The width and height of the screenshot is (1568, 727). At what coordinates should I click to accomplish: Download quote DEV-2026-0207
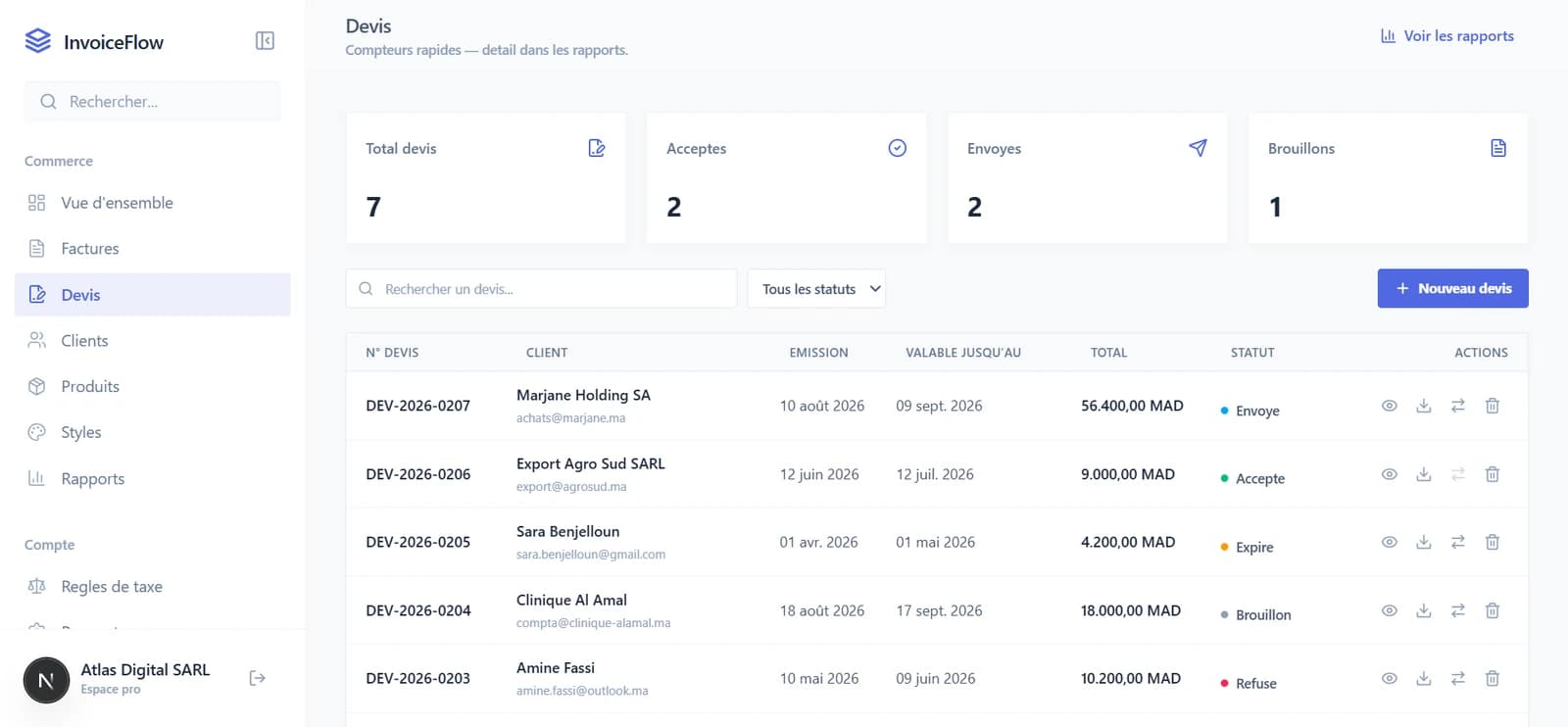1424,406
